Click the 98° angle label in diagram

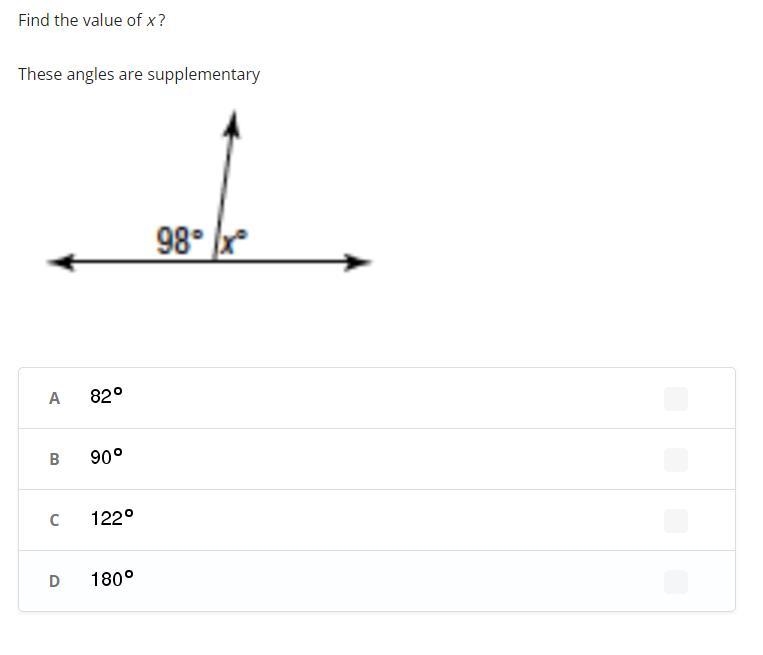pos(179,240)
